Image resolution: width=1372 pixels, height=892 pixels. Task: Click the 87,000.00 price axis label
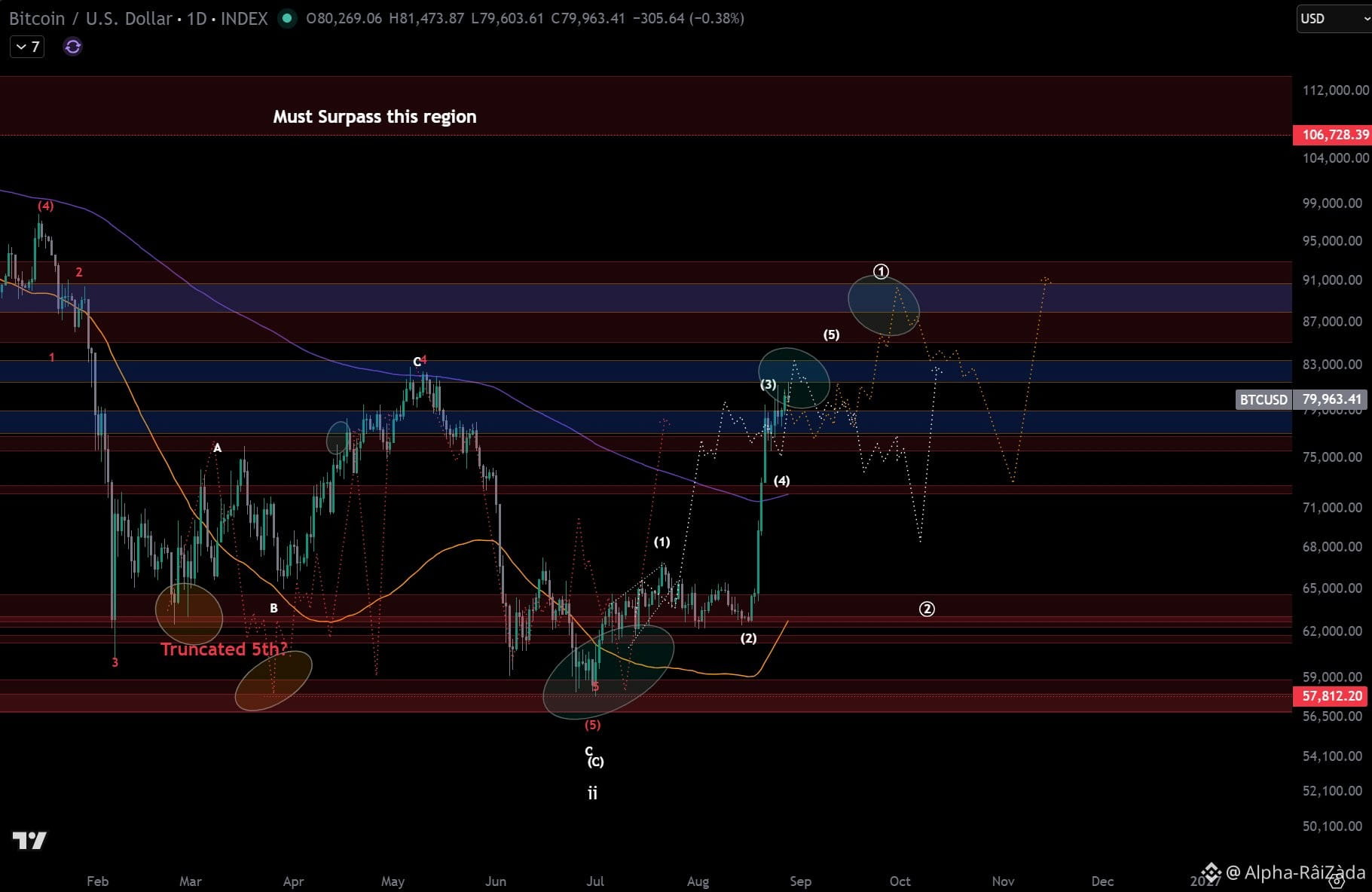pyautogui.click(x=1332, y=322)
